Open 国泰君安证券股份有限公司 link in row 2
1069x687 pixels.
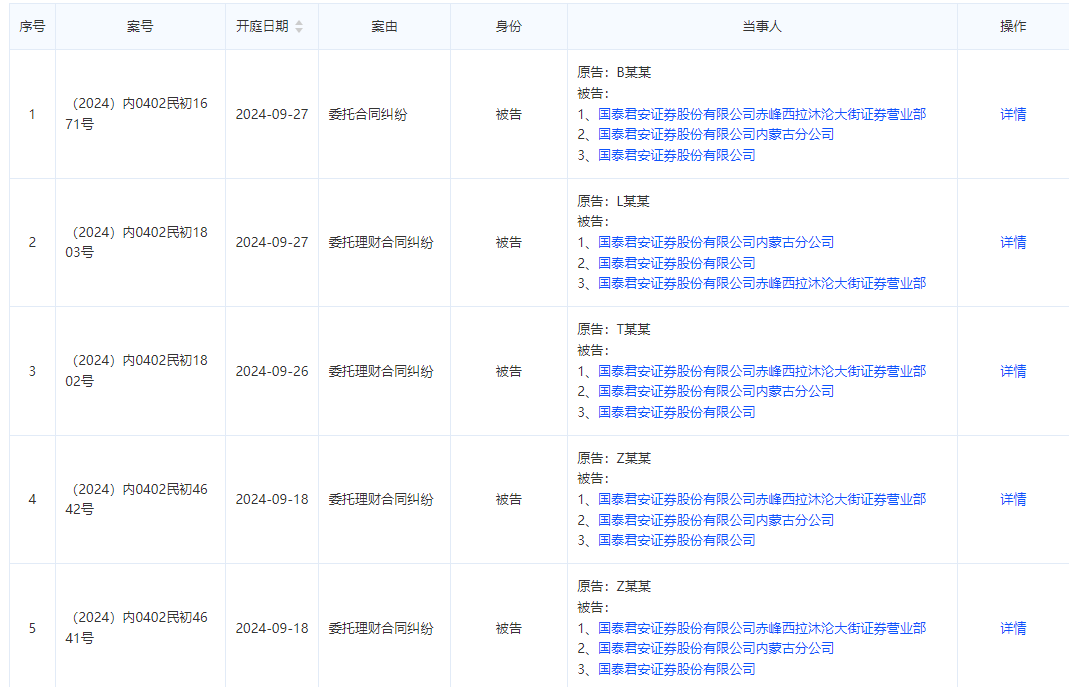coord(676,263)
